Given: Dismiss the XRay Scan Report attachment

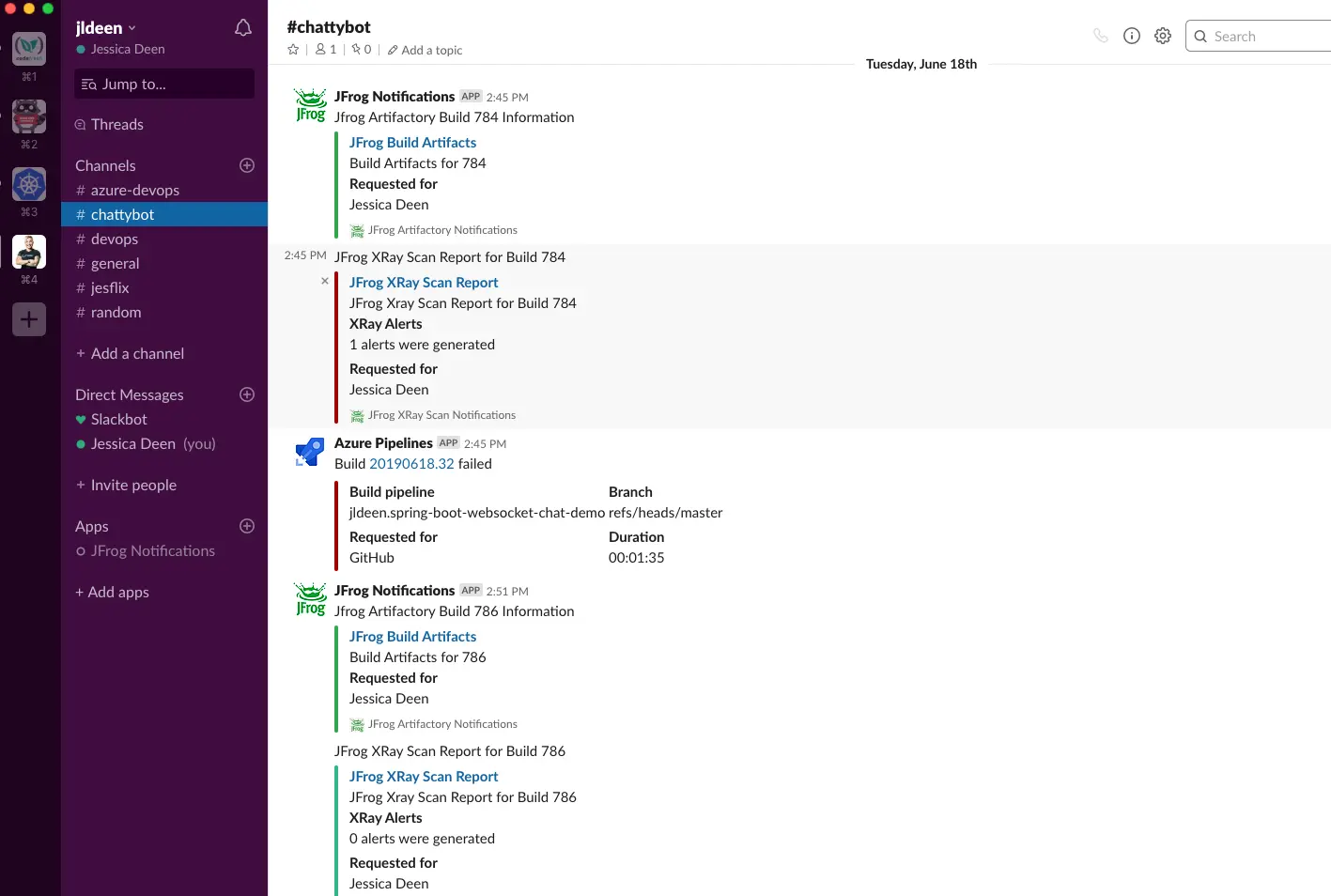Looking at the screenshot, I should (x=324, y=281).
